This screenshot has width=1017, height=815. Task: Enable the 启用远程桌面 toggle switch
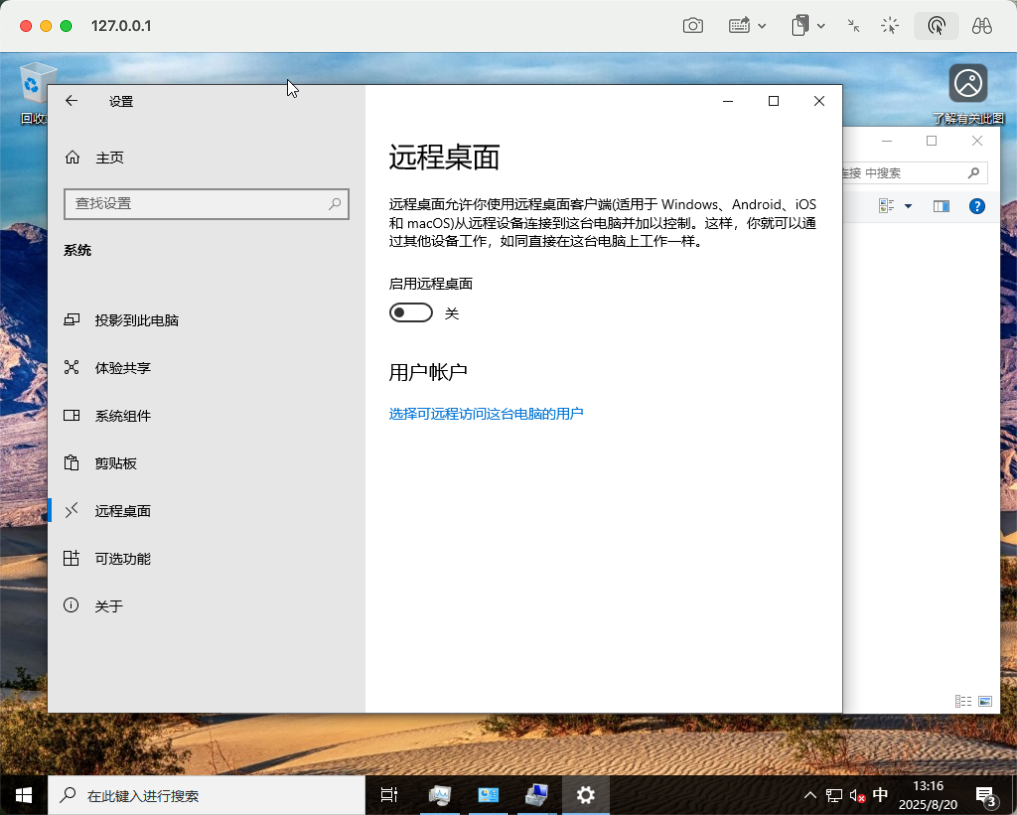(x=411, y=313)
